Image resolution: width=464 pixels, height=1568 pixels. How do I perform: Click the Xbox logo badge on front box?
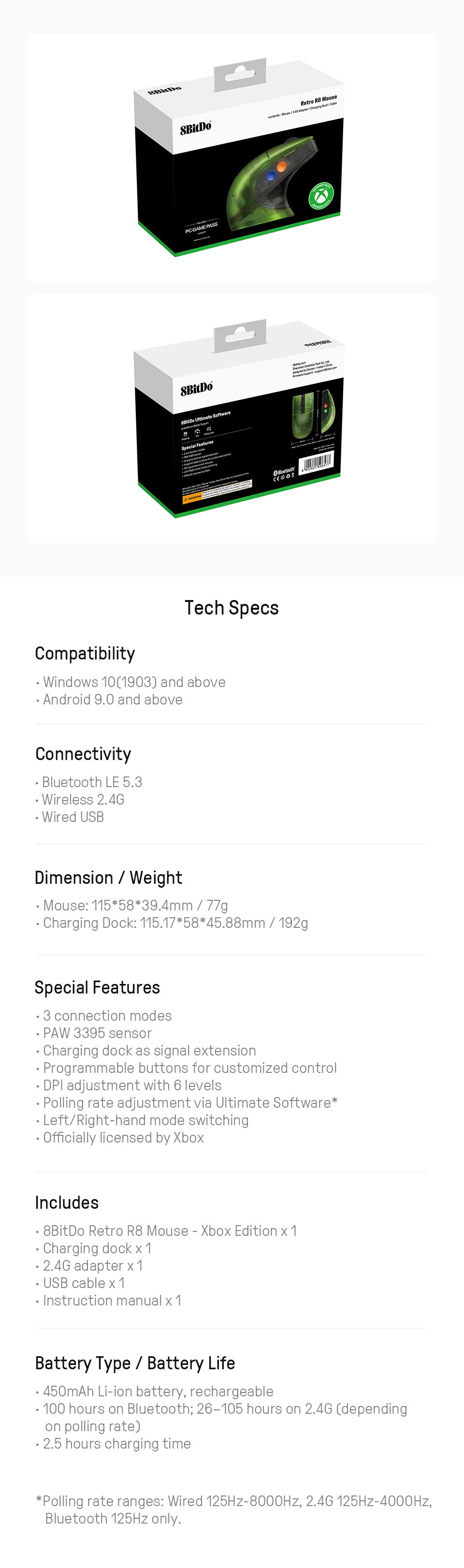point(320,195)
